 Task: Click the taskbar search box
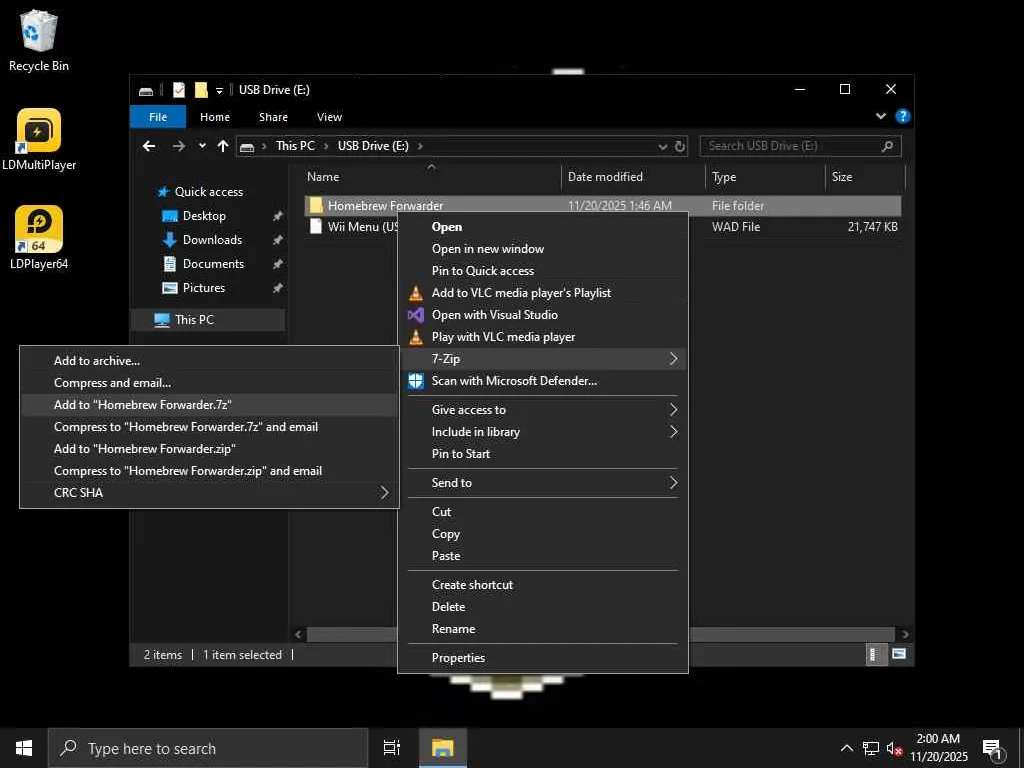pyautogui.click(x=208, y=748)
